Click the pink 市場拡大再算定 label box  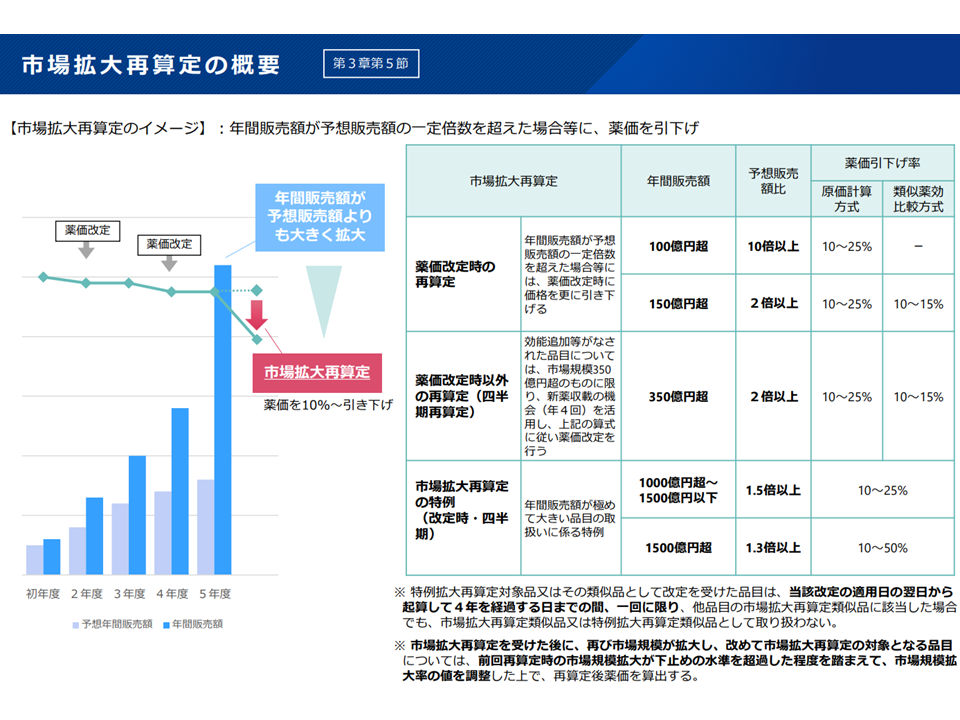[x=316, y=373]
